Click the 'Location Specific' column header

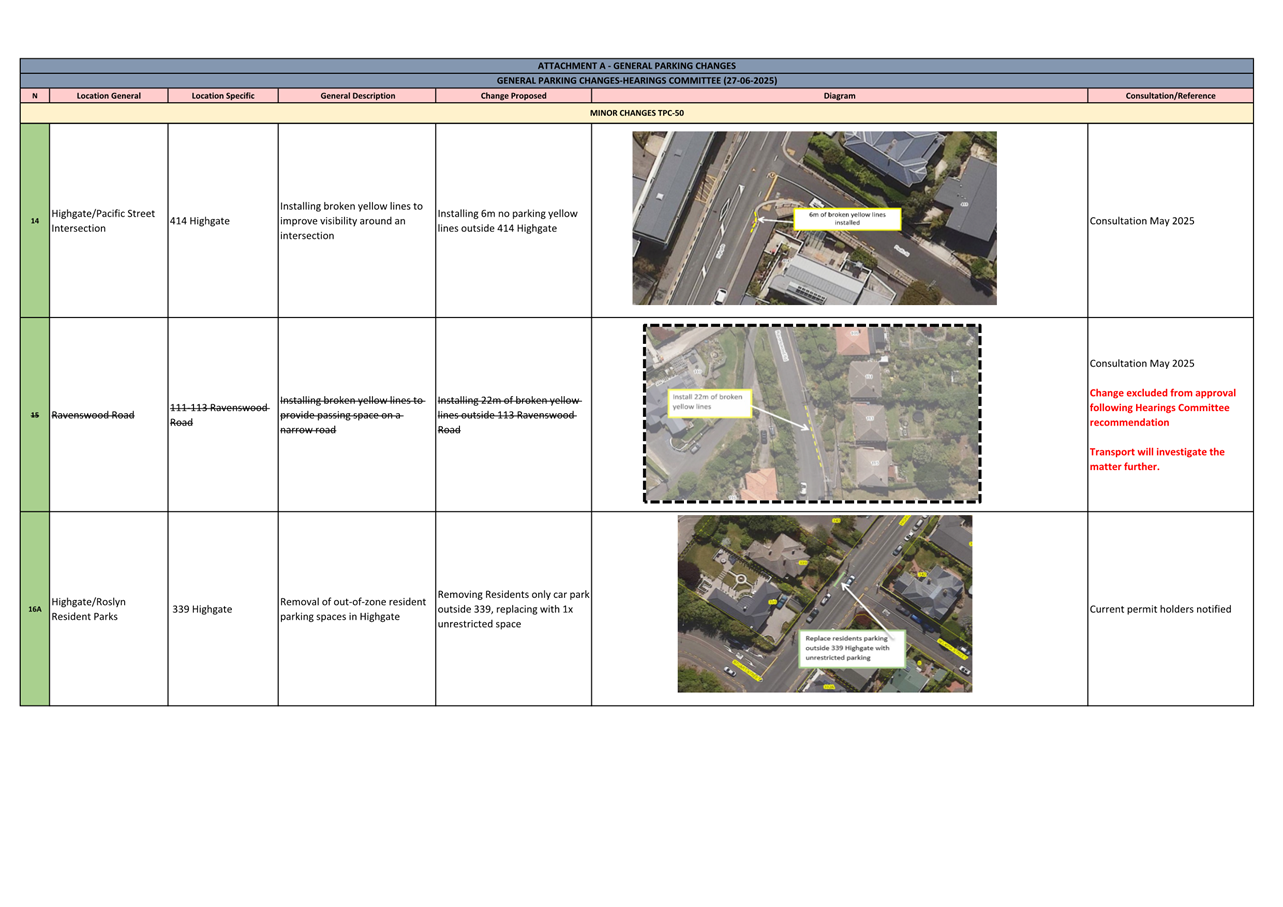tap(223, 96)
